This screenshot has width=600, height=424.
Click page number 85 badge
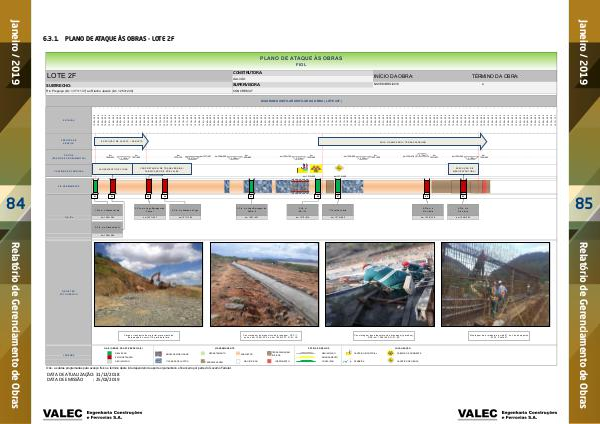(584, 205)
